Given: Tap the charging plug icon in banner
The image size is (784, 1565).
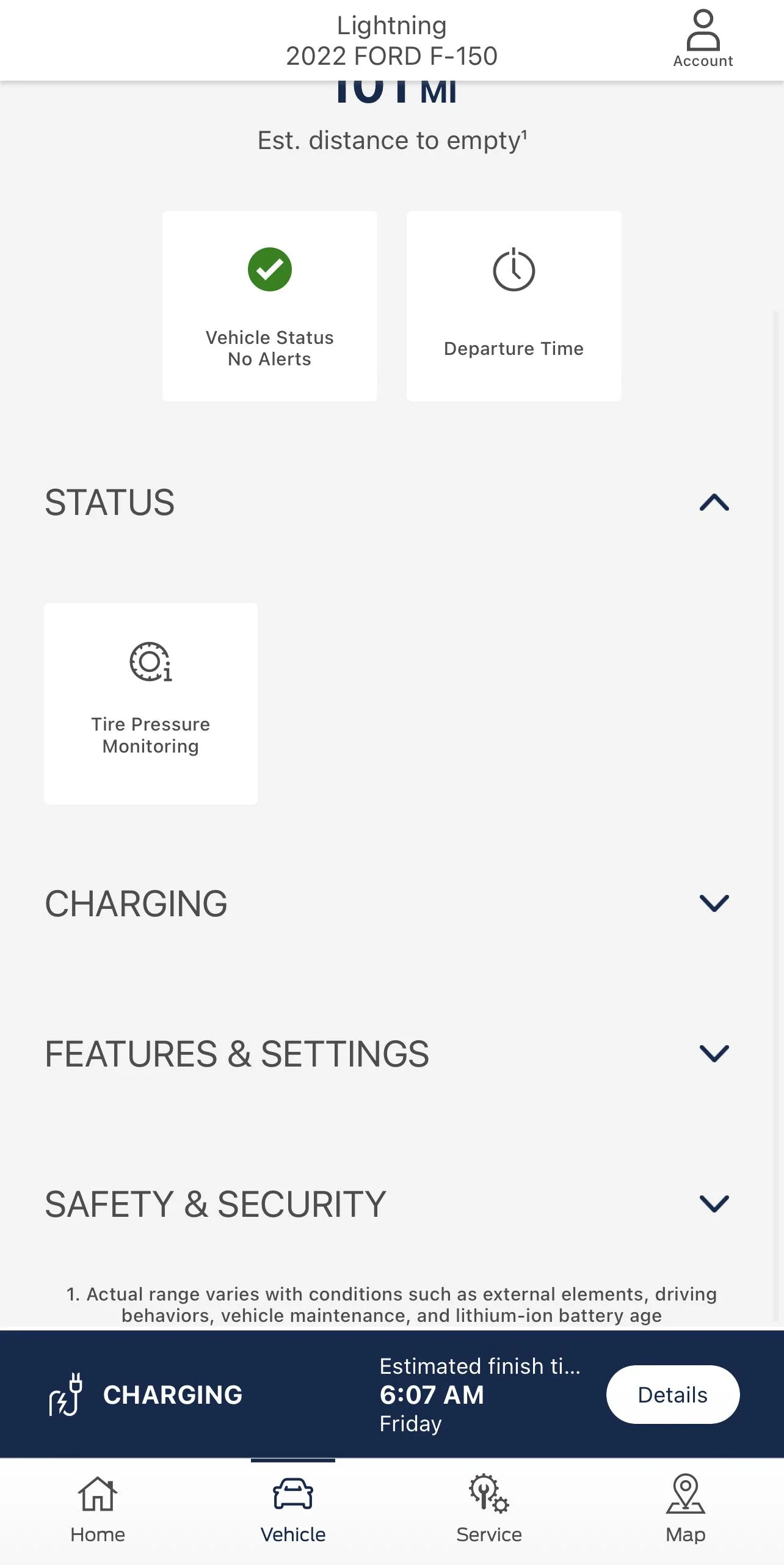Looking at the screenshot, I should (66, 1395).
